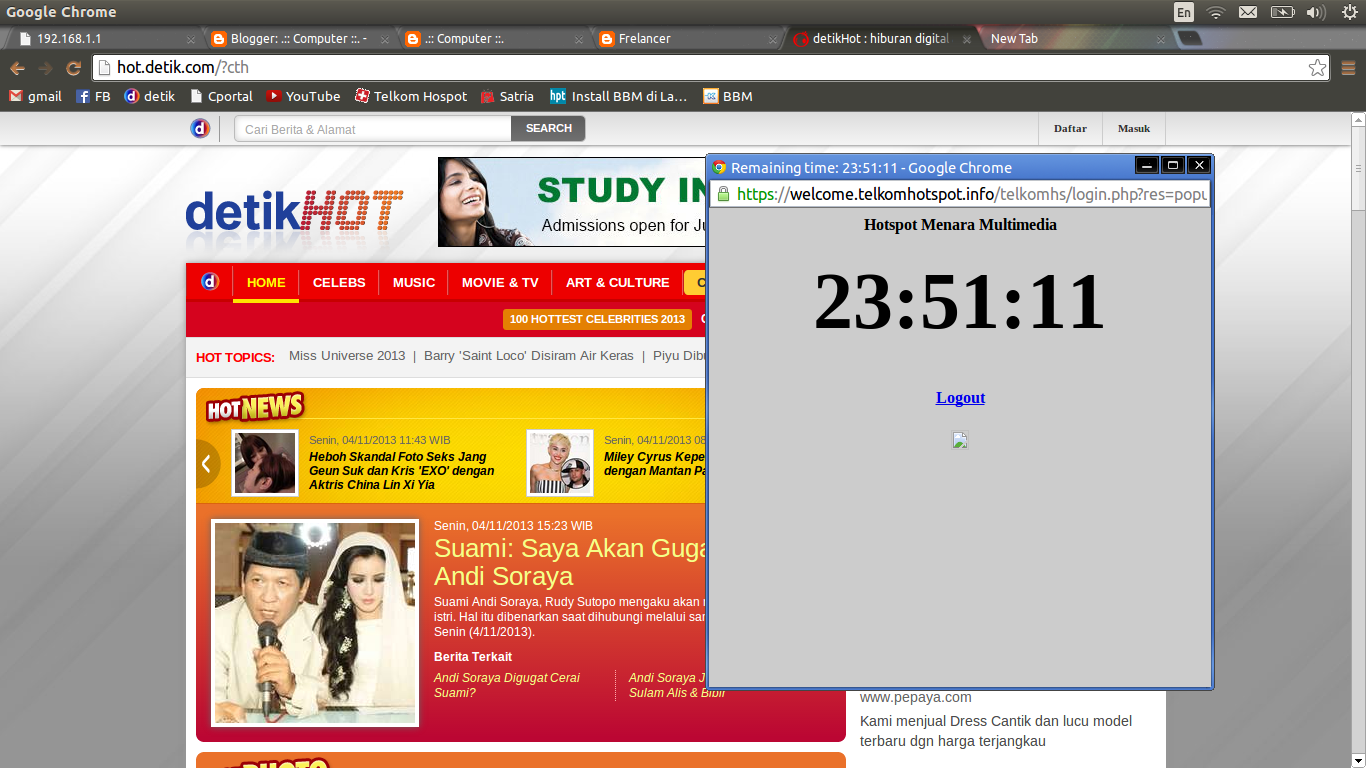Bookmark this page with the star icon

pyautogui.click(x=1317, y=68)
